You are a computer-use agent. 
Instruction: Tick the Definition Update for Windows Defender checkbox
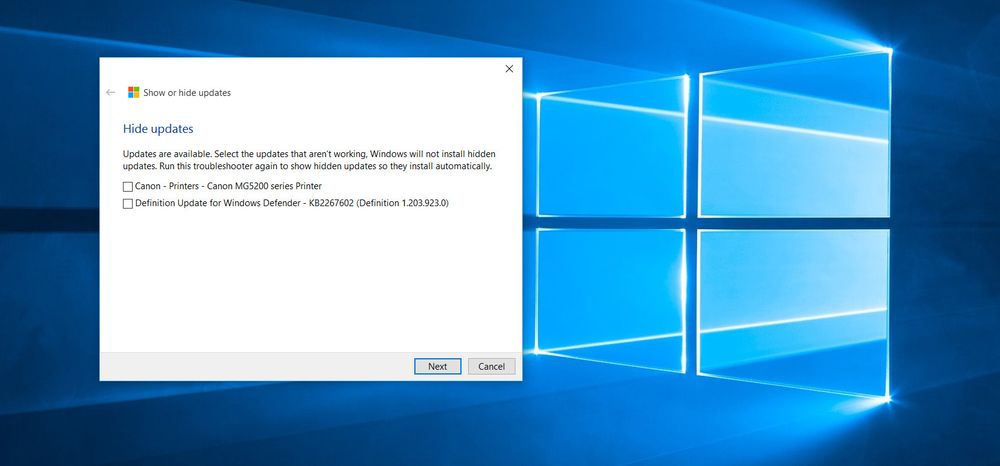[x=128, y=204]
